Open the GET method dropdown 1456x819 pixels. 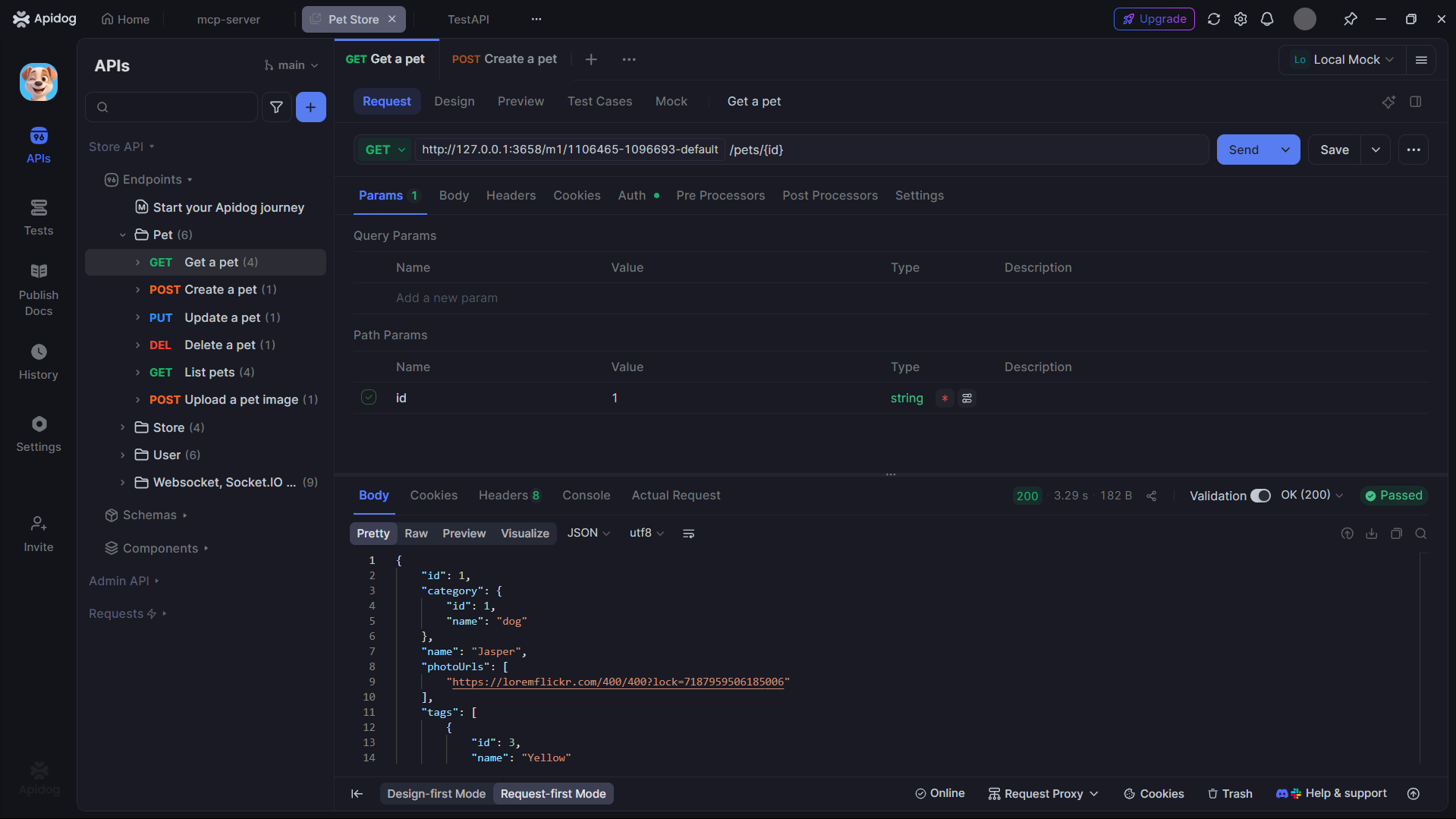click(384, 150)
